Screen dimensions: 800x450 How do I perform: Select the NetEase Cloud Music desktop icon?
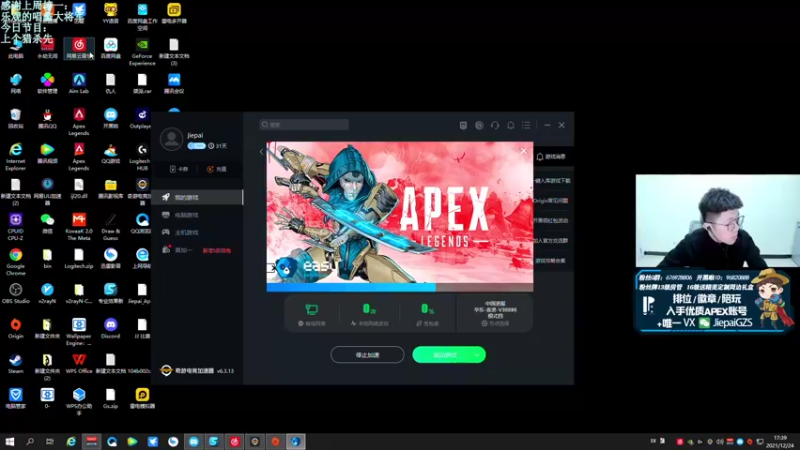pos(79,48)
